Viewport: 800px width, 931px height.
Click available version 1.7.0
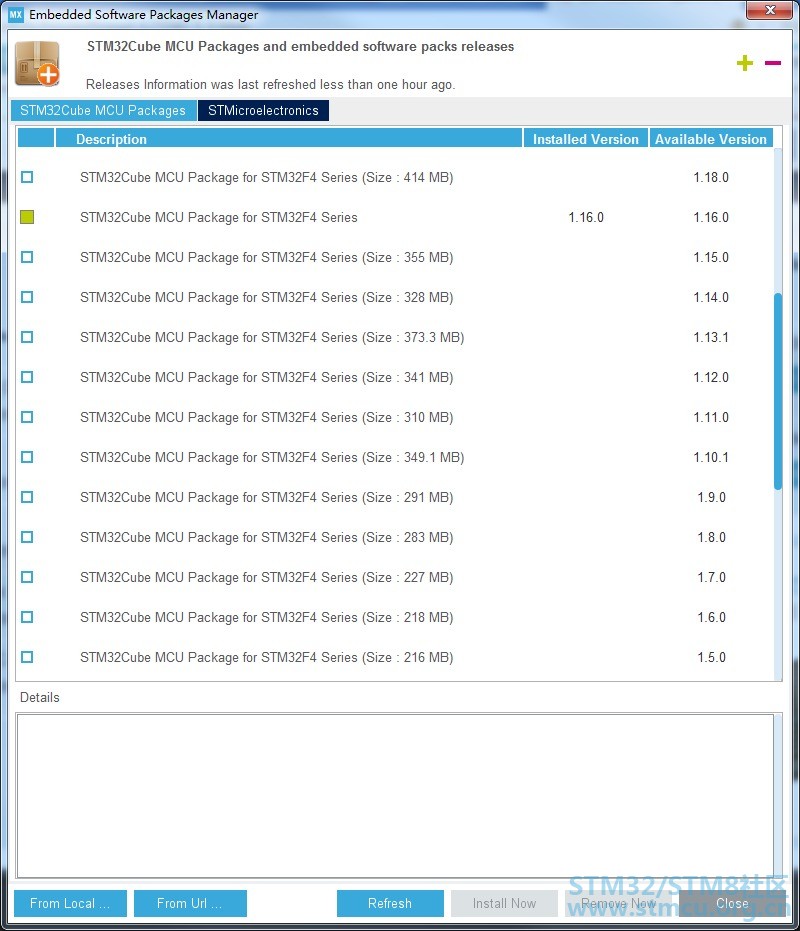712,577
